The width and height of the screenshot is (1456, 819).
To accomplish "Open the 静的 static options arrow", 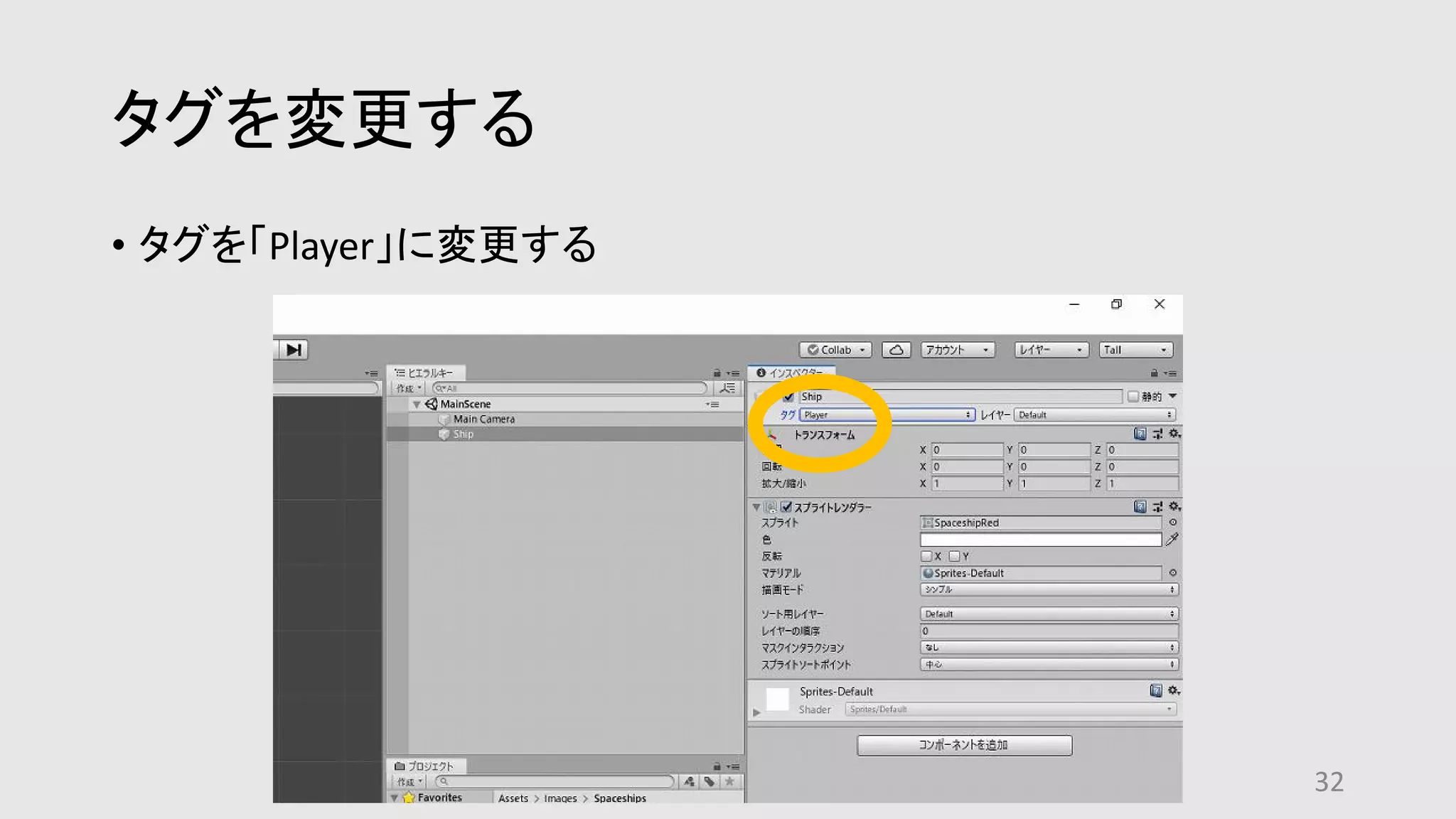I will 1172,396.
